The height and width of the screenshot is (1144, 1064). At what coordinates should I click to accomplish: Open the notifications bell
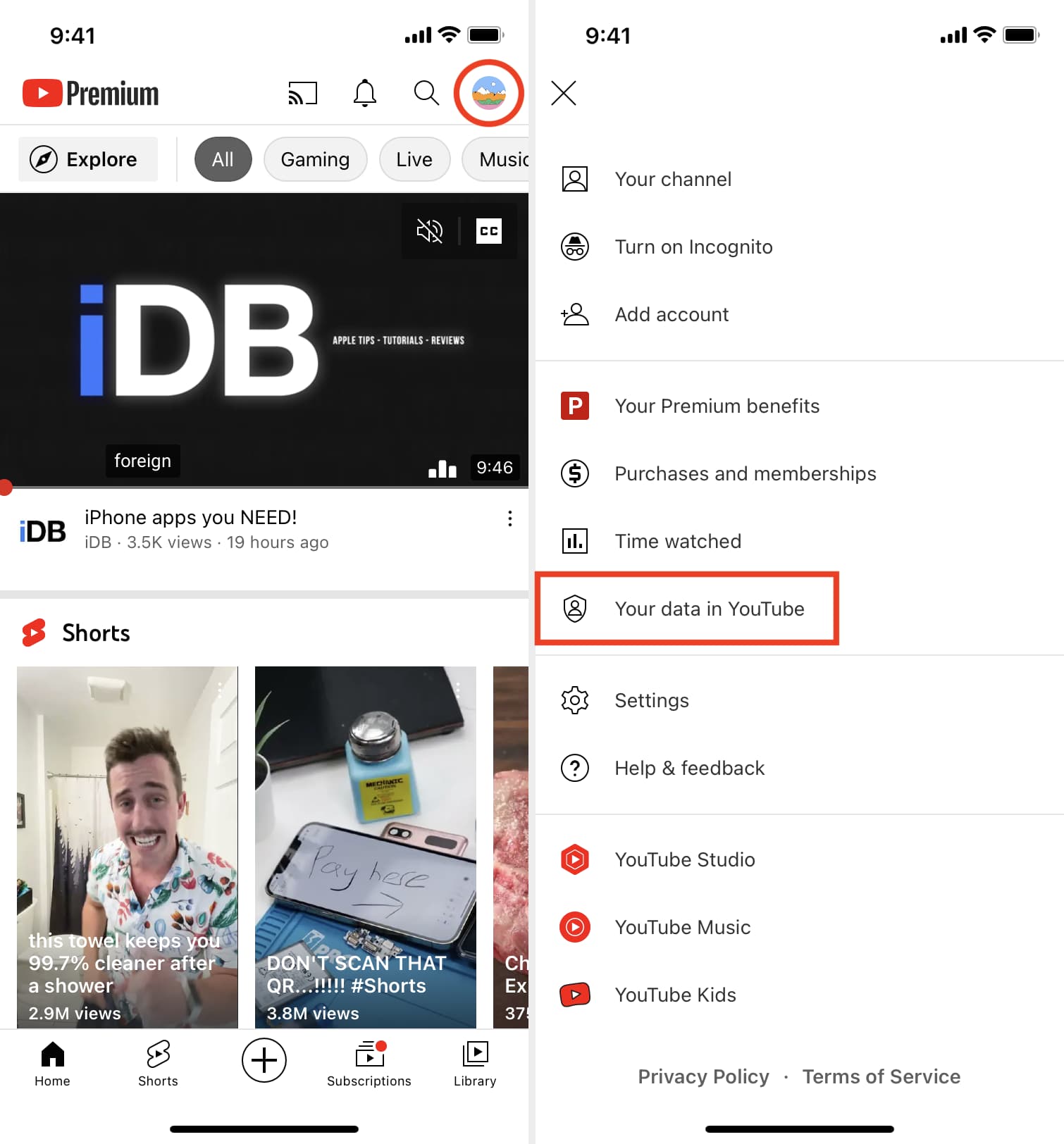[364, 93]
